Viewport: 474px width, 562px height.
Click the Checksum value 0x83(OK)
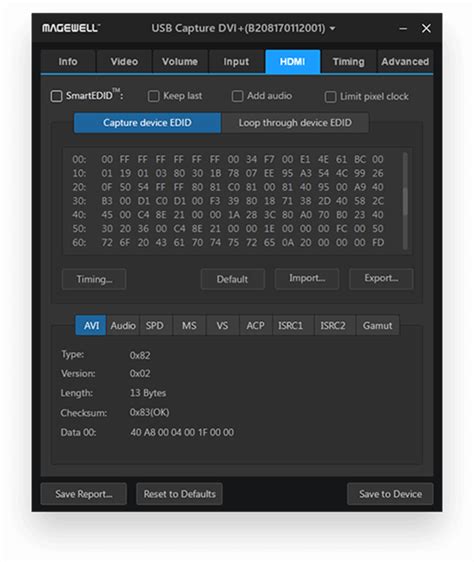coord(149,412)
